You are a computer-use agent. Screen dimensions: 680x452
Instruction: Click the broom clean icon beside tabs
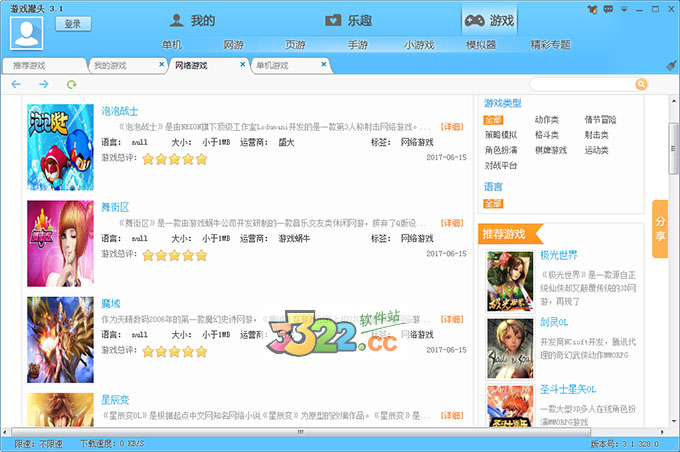[x=671, y=66]
